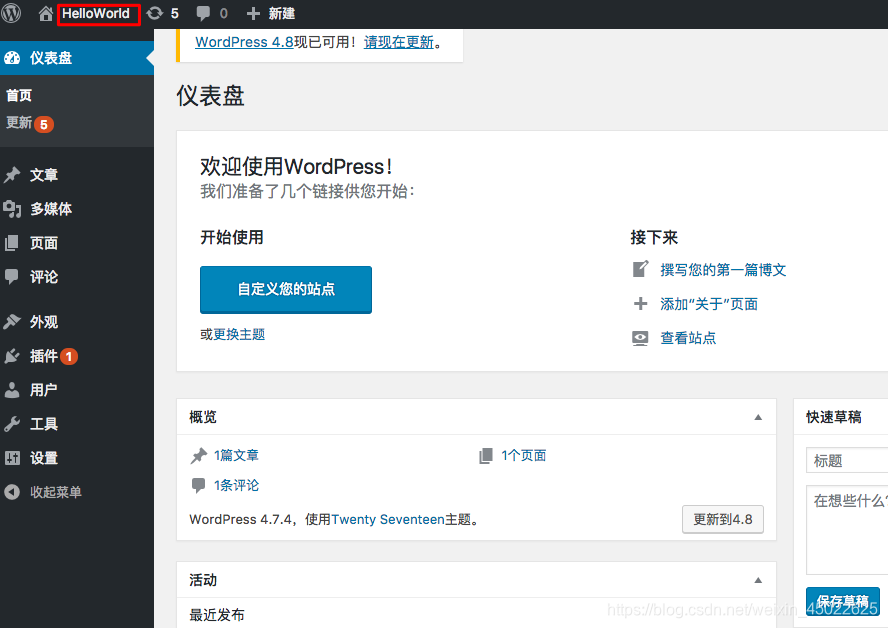Click the 多媒体 media icon in sidebar
Image resolution: width=888 pixels, height=628 pixels.
(x=12, y=209)
